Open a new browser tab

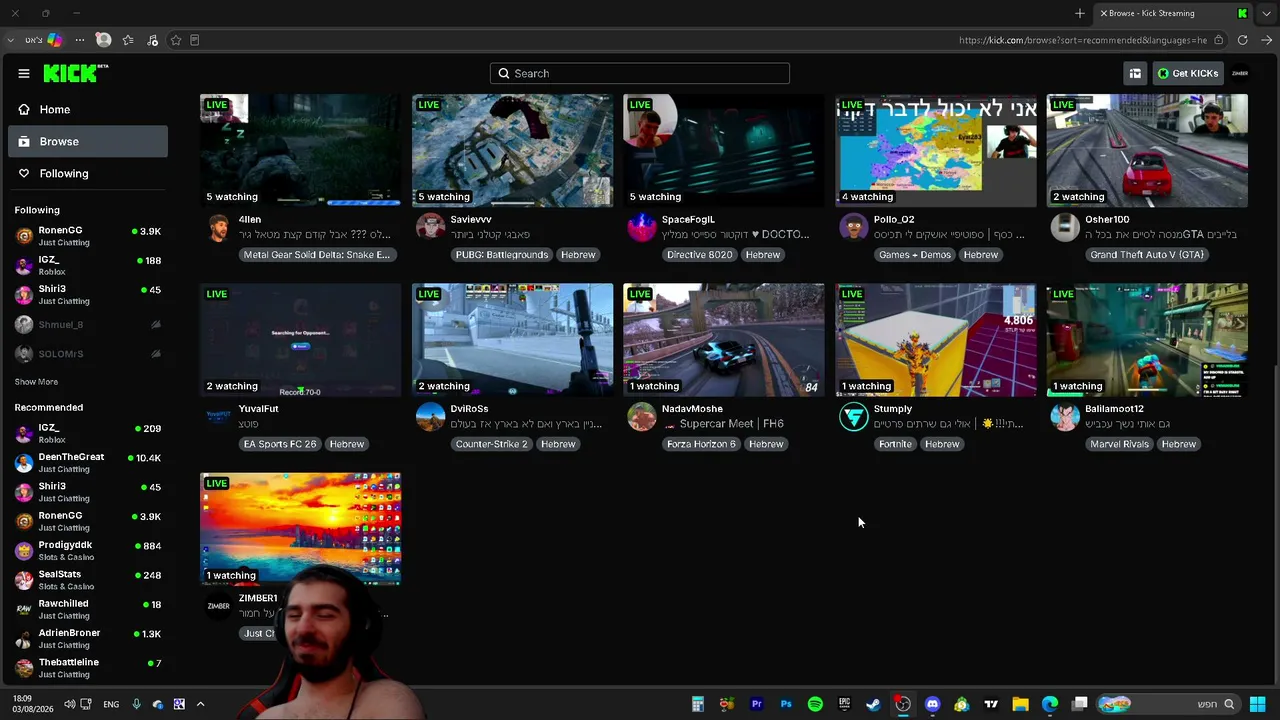coord(1080,13)
